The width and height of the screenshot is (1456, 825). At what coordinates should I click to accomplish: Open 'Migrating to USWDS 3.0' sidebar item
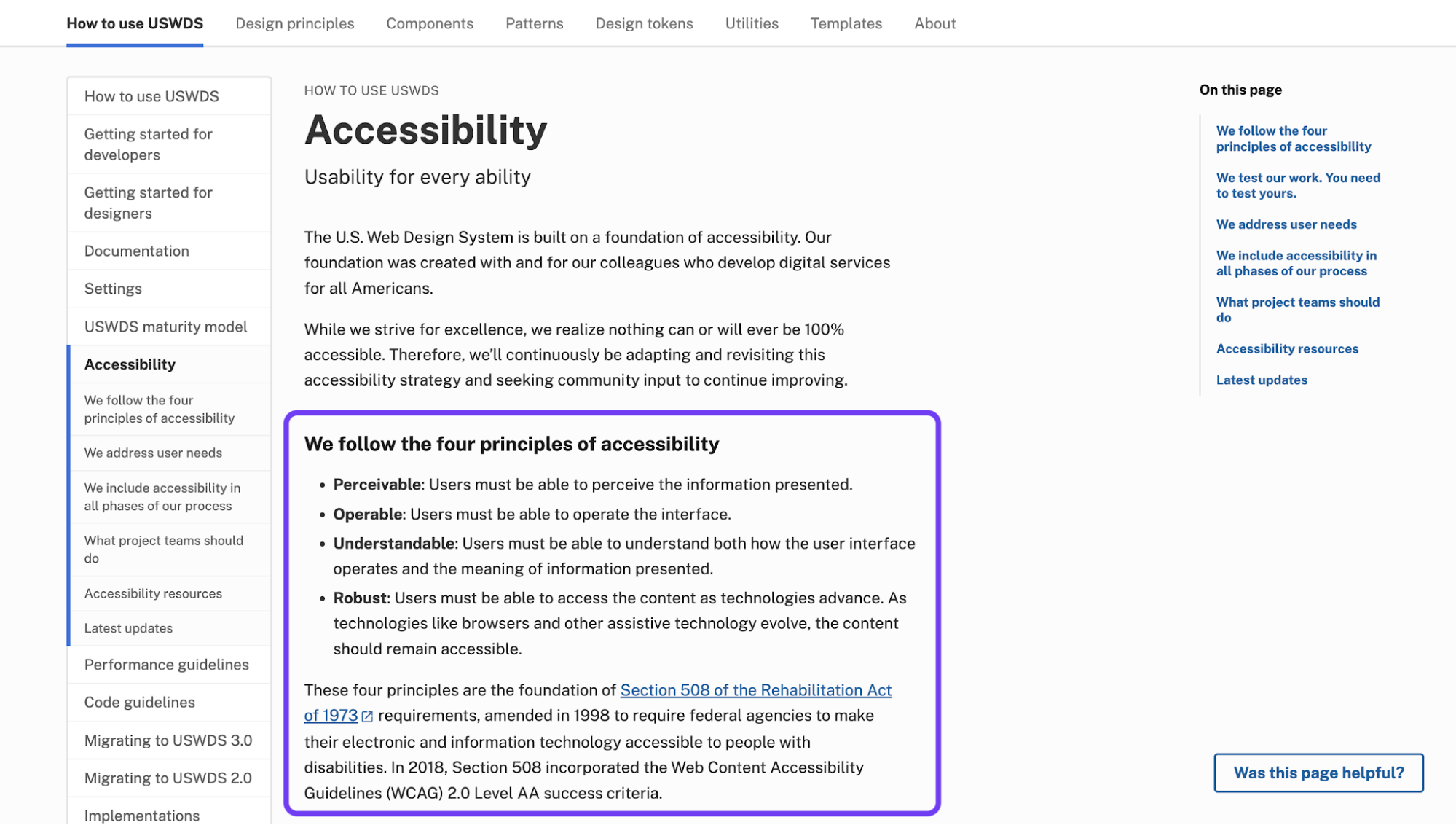point(170,740)
